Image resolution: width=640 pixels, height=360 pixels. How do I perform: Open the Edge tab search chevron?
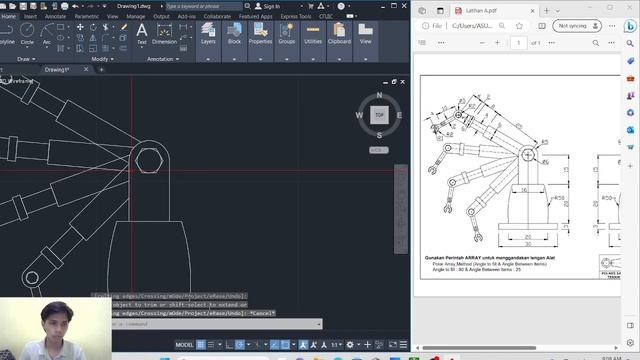tap(558, 11)
